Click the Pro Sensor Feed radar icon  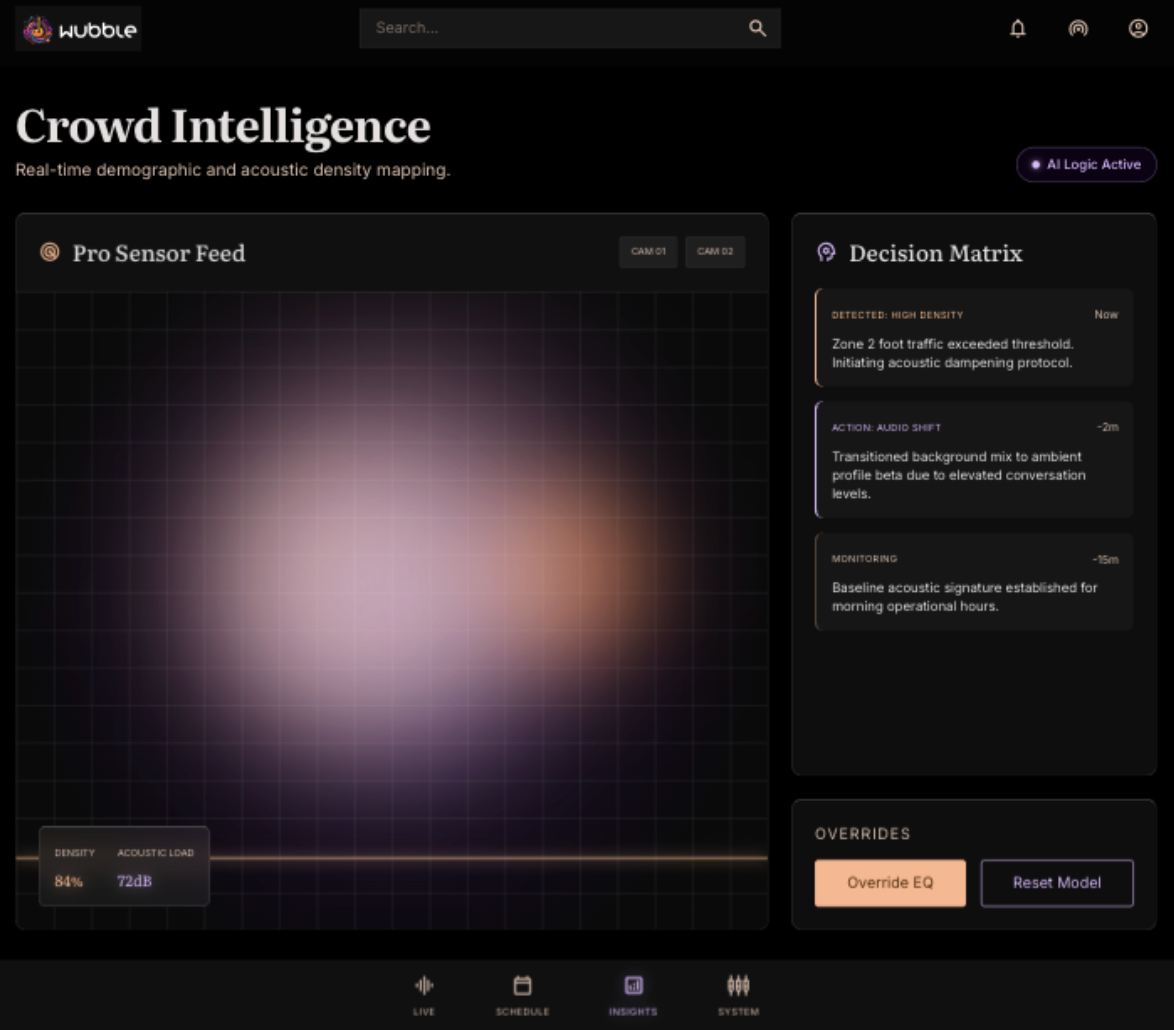(49, 252)
